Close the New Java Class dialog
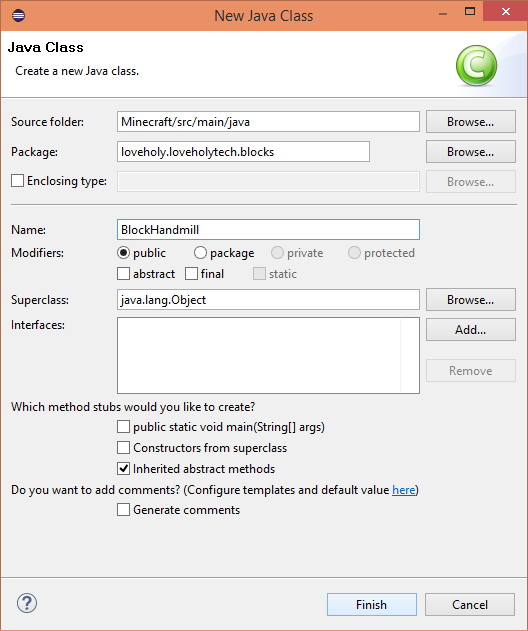The height and width of the screenshot is (631, 528). click(x=505, y=11)
